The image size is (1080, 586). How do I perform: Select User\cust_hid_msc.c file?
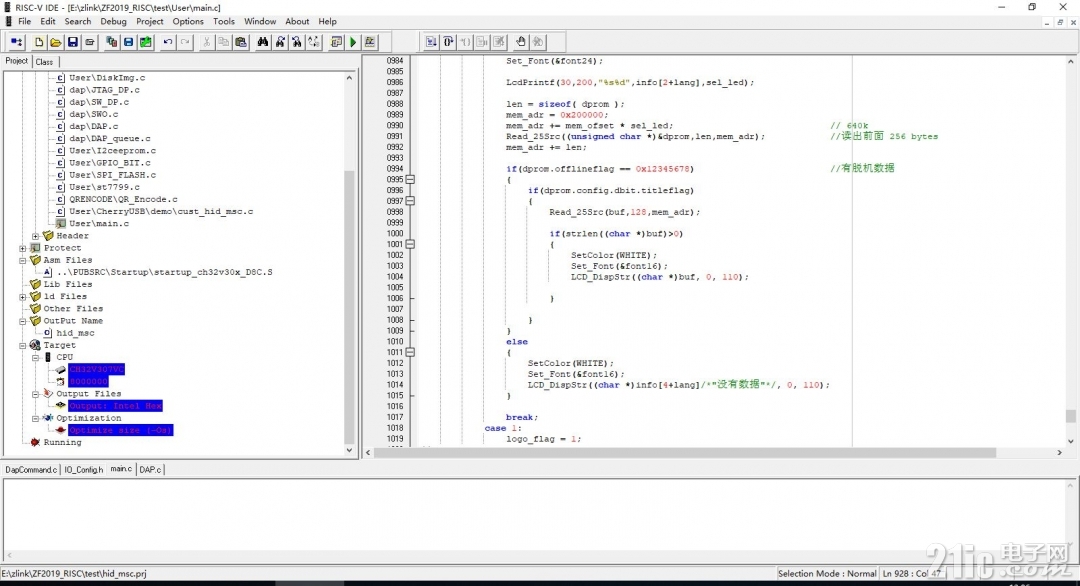(x=161, y=211)
